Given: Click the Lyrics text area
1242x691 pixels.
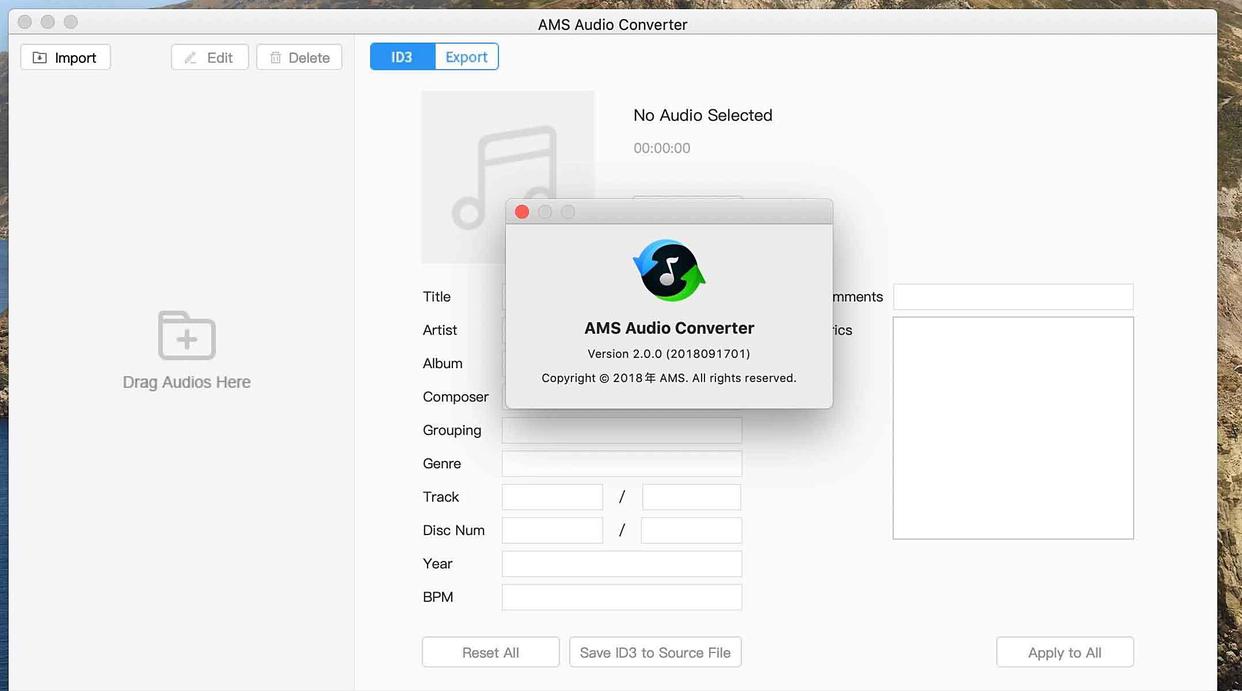Looking at the screenshot, I should [x=1013, y=428].
